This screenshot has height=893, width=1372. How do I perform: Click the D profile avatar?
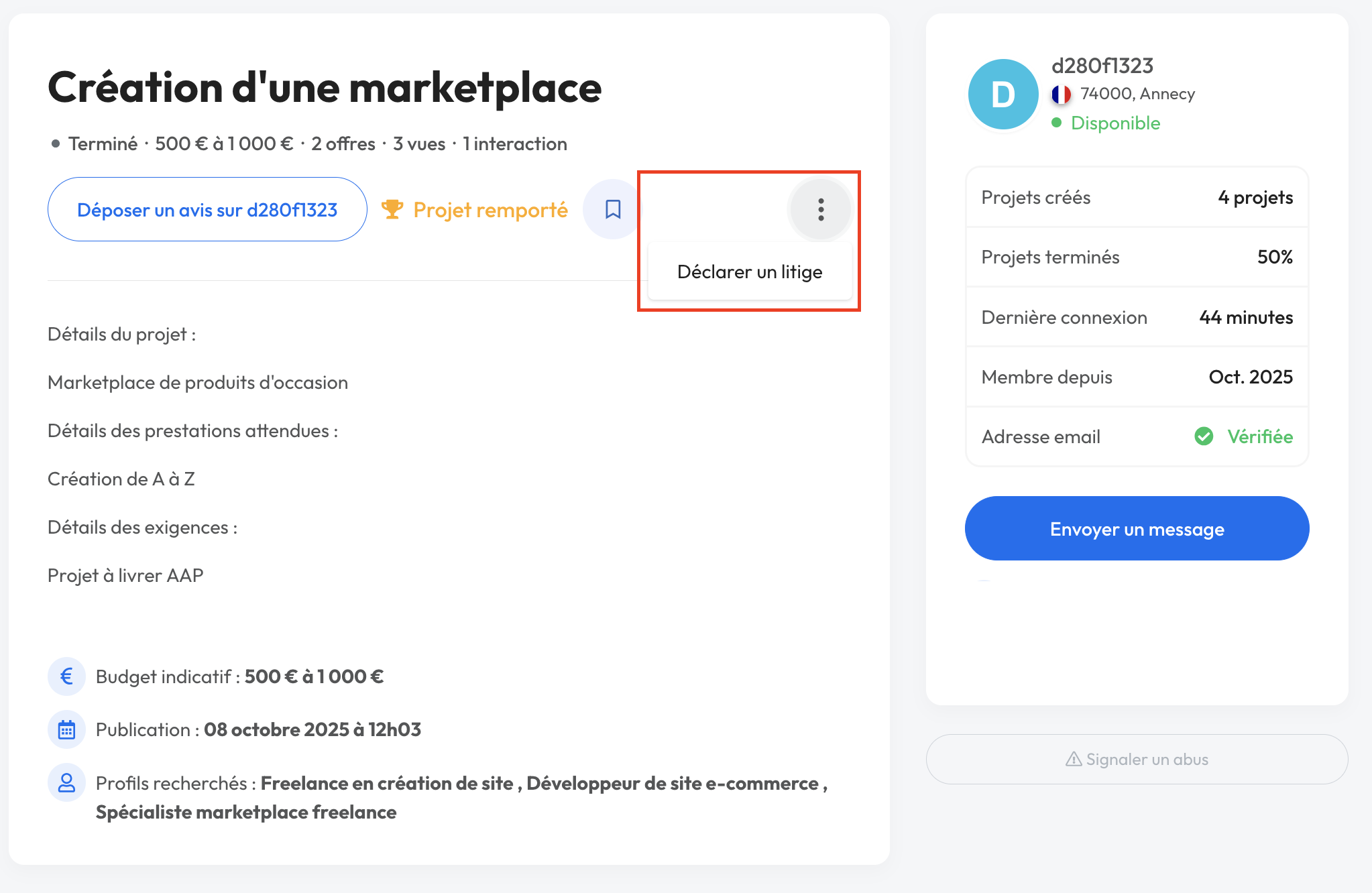pos(1003,95)
